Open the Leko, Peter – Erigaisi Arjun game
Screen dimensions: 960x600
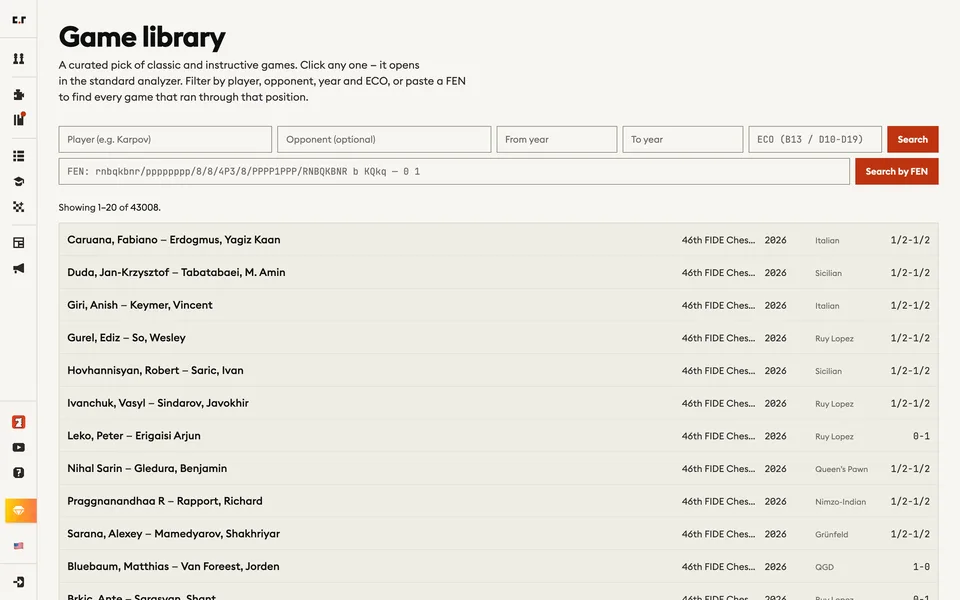tap(498, 436)
